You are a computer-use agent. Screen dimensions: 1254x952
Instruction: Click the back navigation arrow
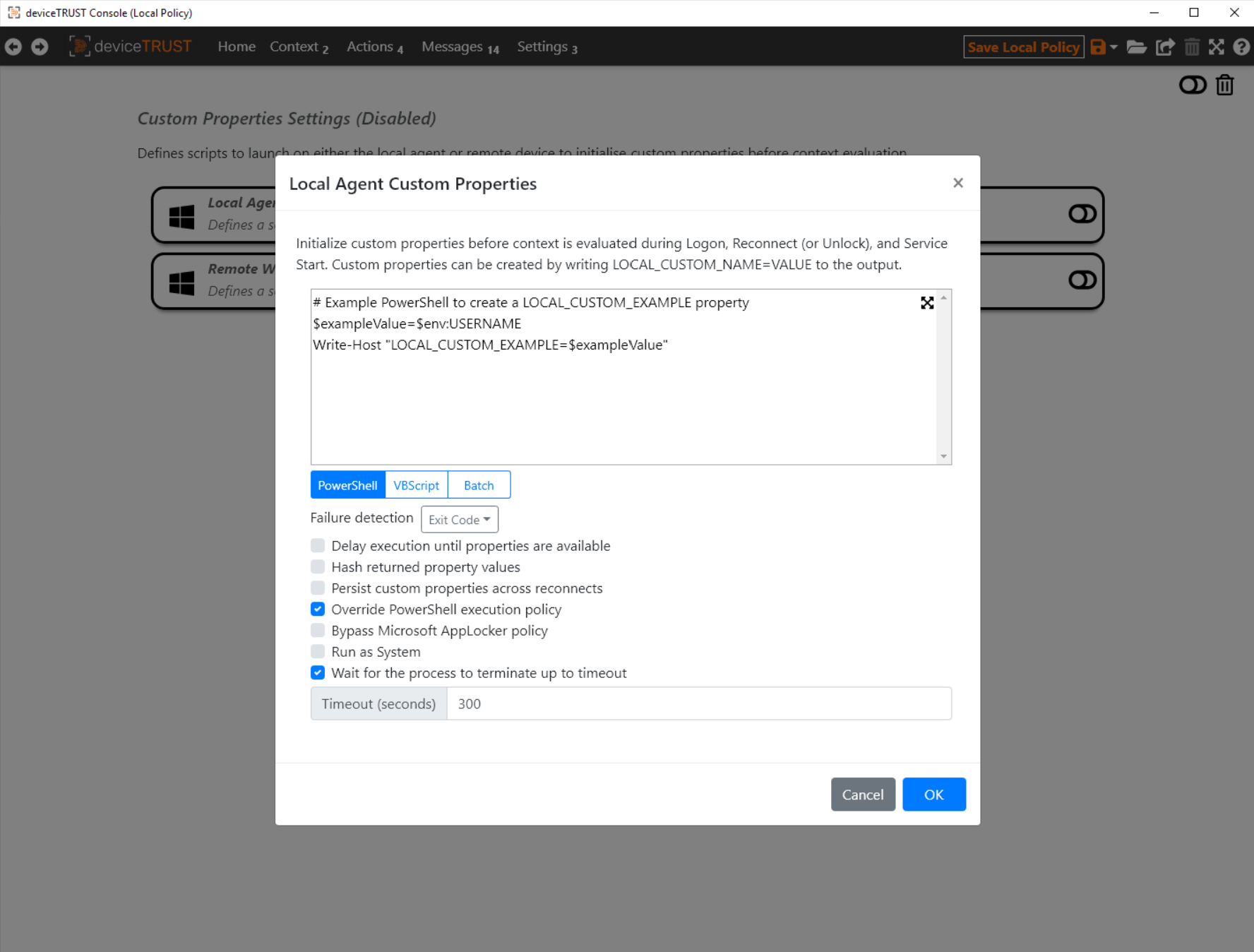click(13, 47)
